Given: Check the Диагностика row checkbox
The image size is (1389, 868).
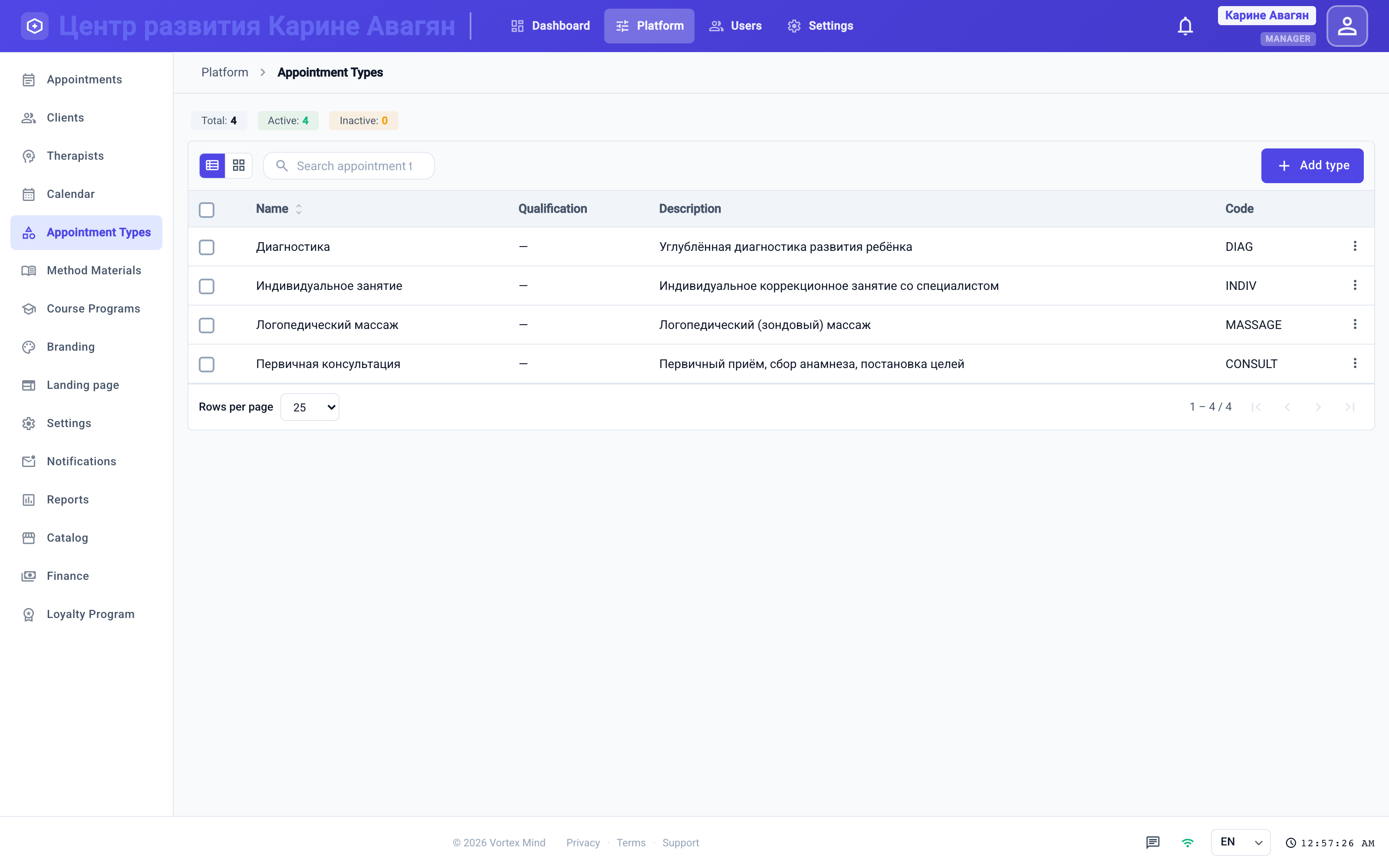Looking at the screenshot, I should pos(207,247).
